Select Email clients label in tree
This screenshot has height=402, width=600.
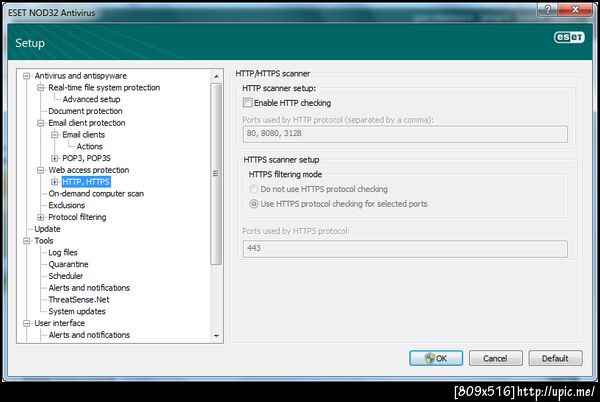[x=83, y=135]
